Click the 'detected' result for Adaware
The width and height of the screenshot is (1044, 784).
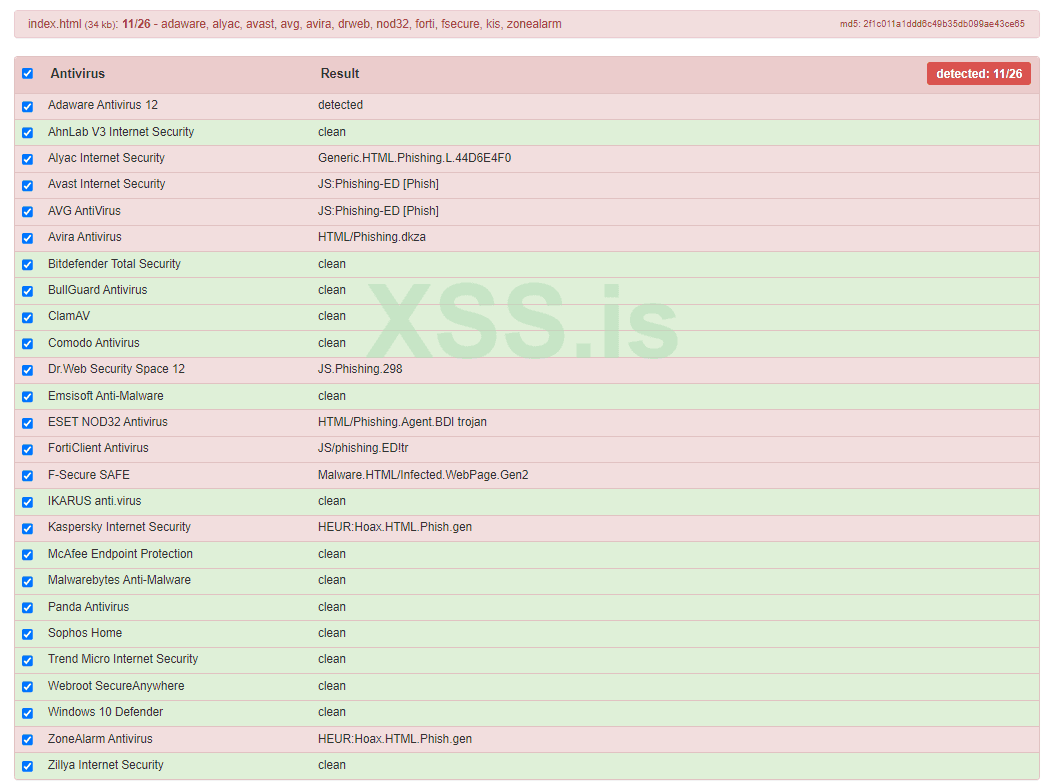[x=340, y=105]
